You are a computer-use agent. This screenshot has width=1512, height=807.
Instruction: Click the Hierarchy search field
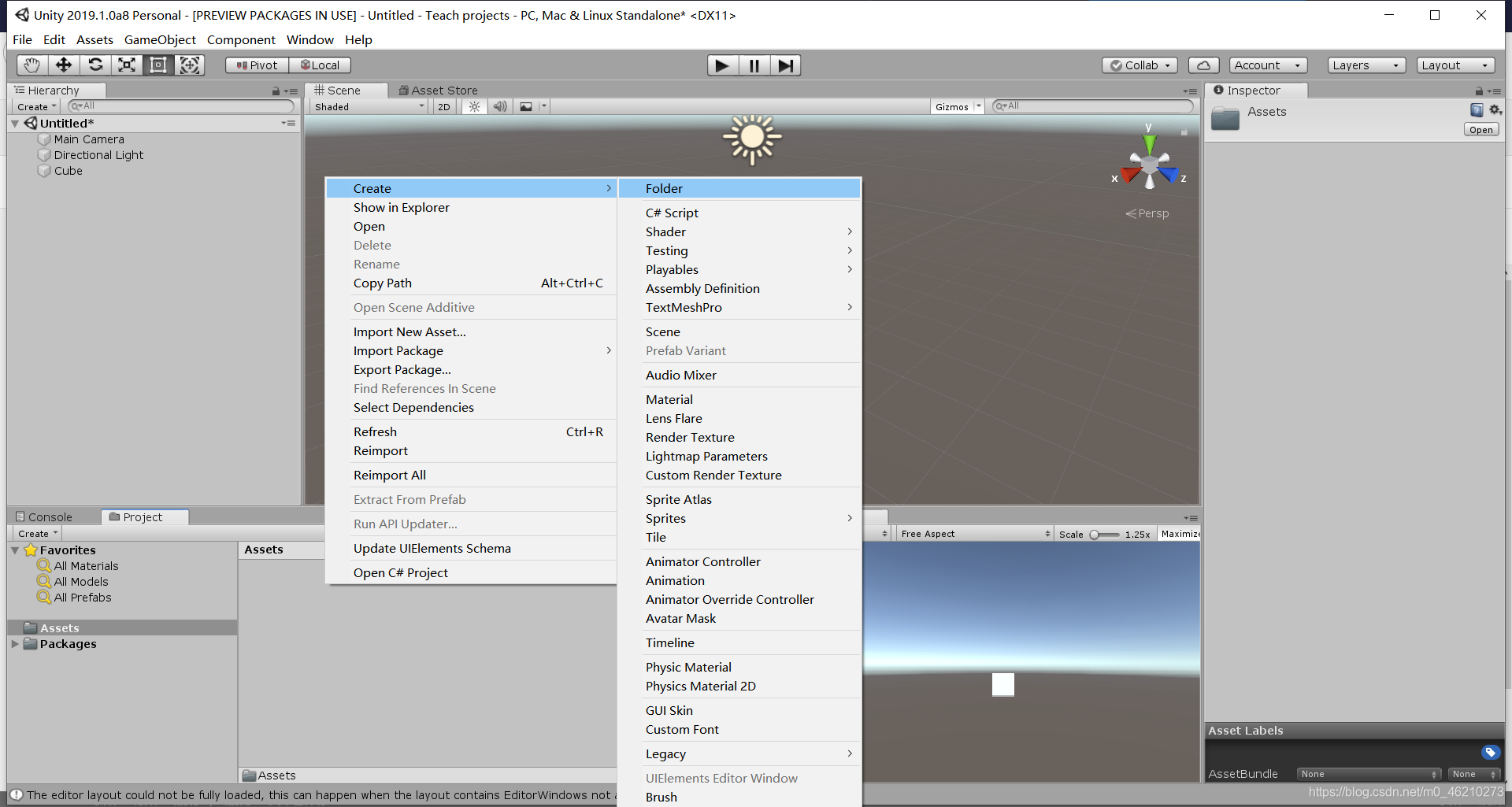pos(181,106)
